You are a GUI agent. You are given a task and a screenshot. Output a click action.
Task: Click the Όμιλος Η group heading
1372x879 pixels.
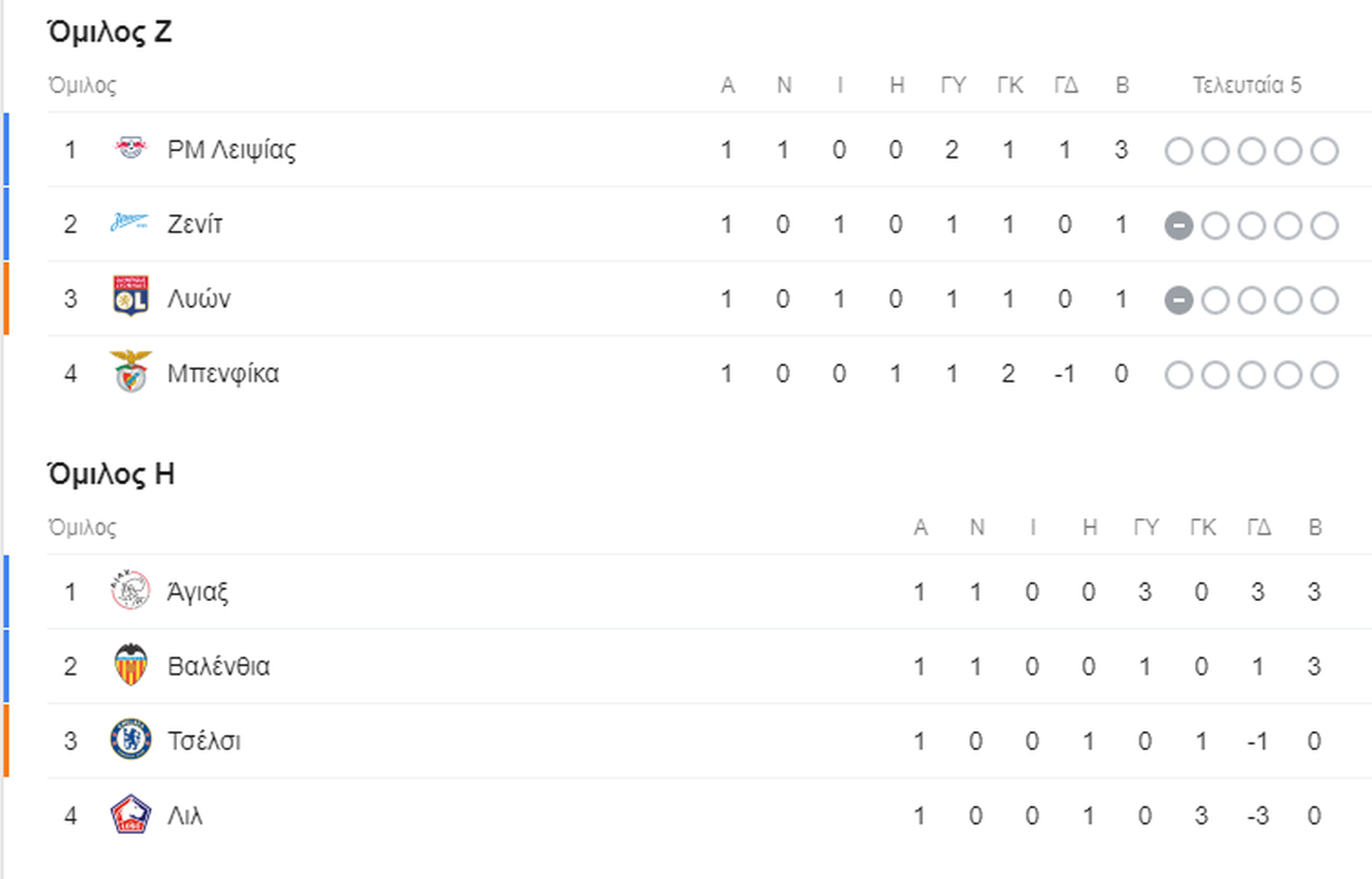point(111,474)
